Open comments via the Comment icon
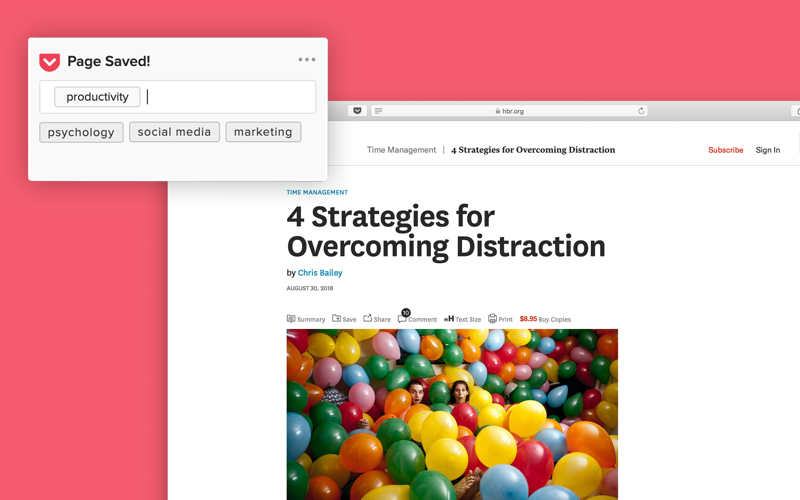Image resolution: width=800 pixels, height=500 pixels. pyautogui.click(x=402, y=319)
